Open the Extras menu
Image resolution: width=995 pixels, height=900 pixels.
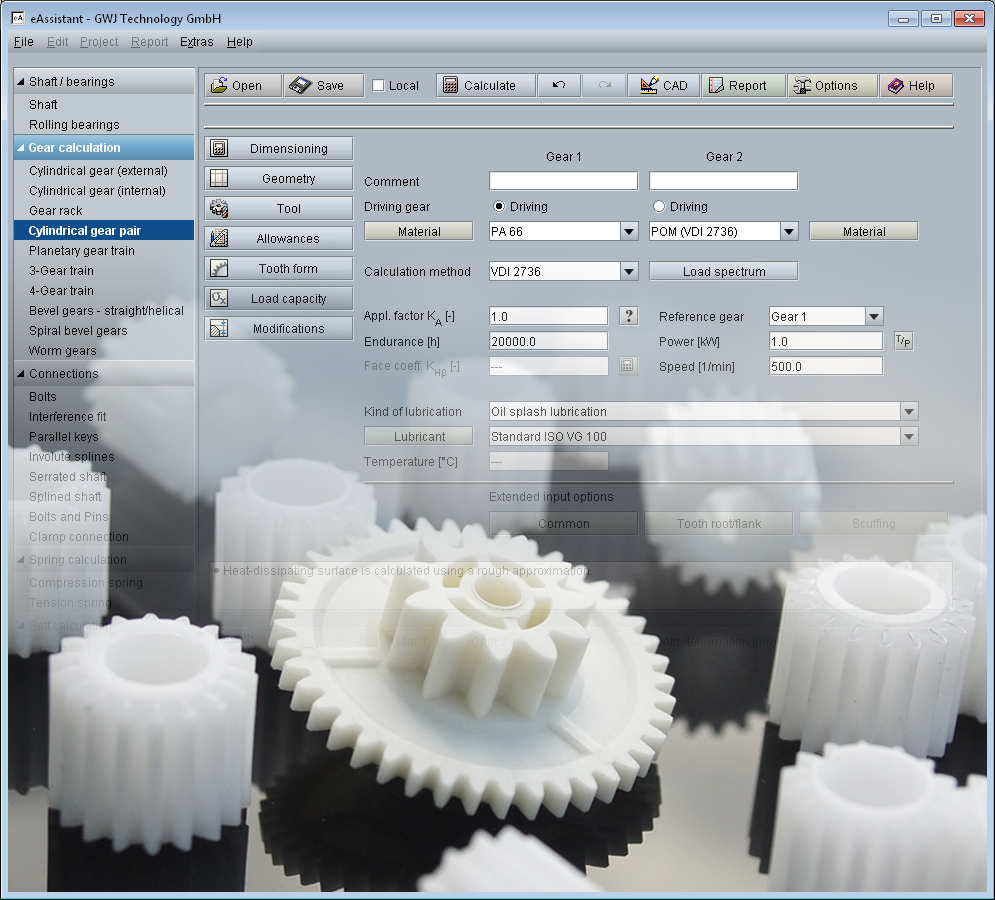[196, 42]
